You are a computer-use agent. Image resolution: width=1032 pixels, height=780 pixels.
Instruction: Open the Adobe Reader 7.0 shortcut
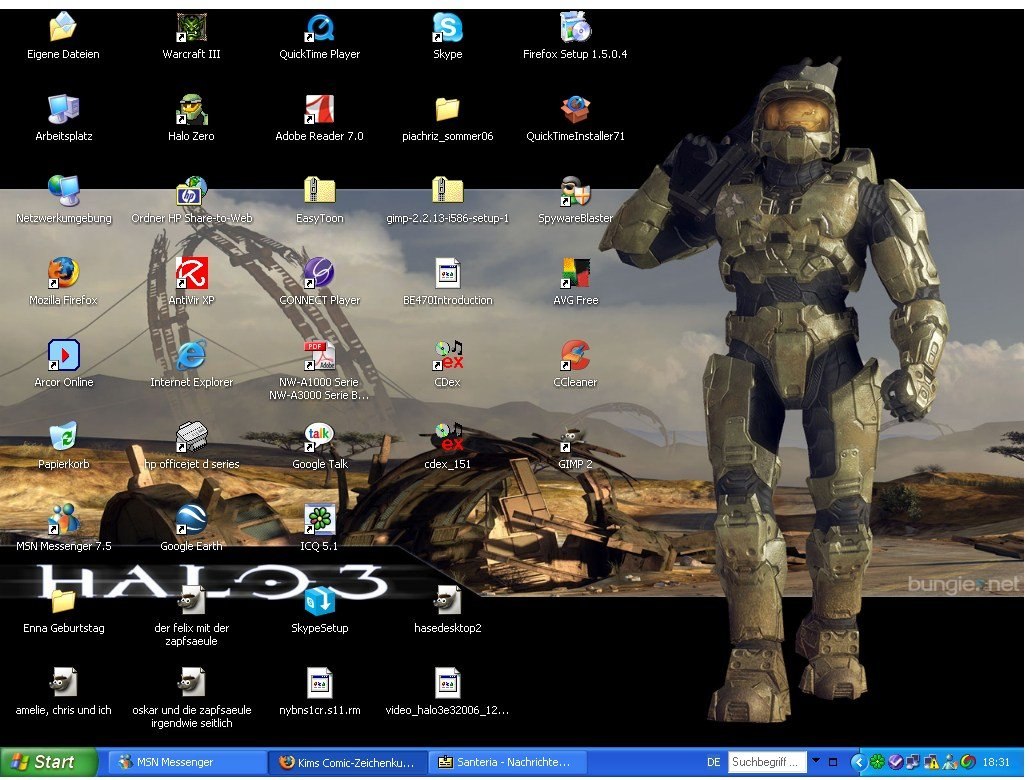click(x=319, y=110)
